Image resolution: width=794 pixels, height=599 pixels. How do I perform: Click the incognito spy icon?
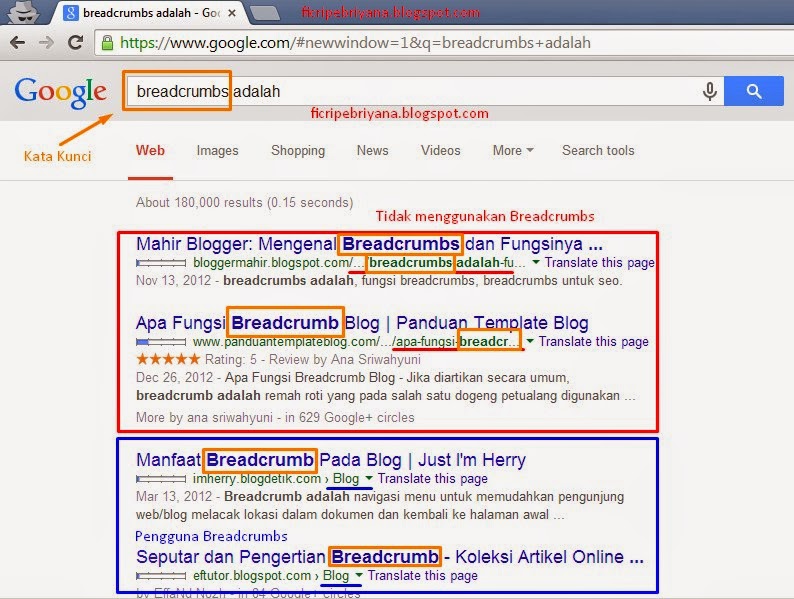(x=23, y=13)
